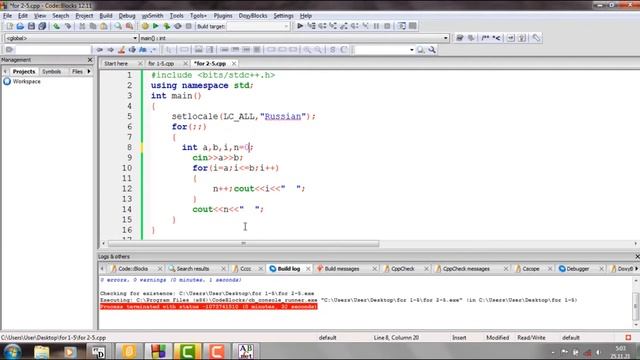Screen dimensions: 640x360
Task: Open the DoxyBlocks menu
Action: pyautogui.click(x=253, y=16)
